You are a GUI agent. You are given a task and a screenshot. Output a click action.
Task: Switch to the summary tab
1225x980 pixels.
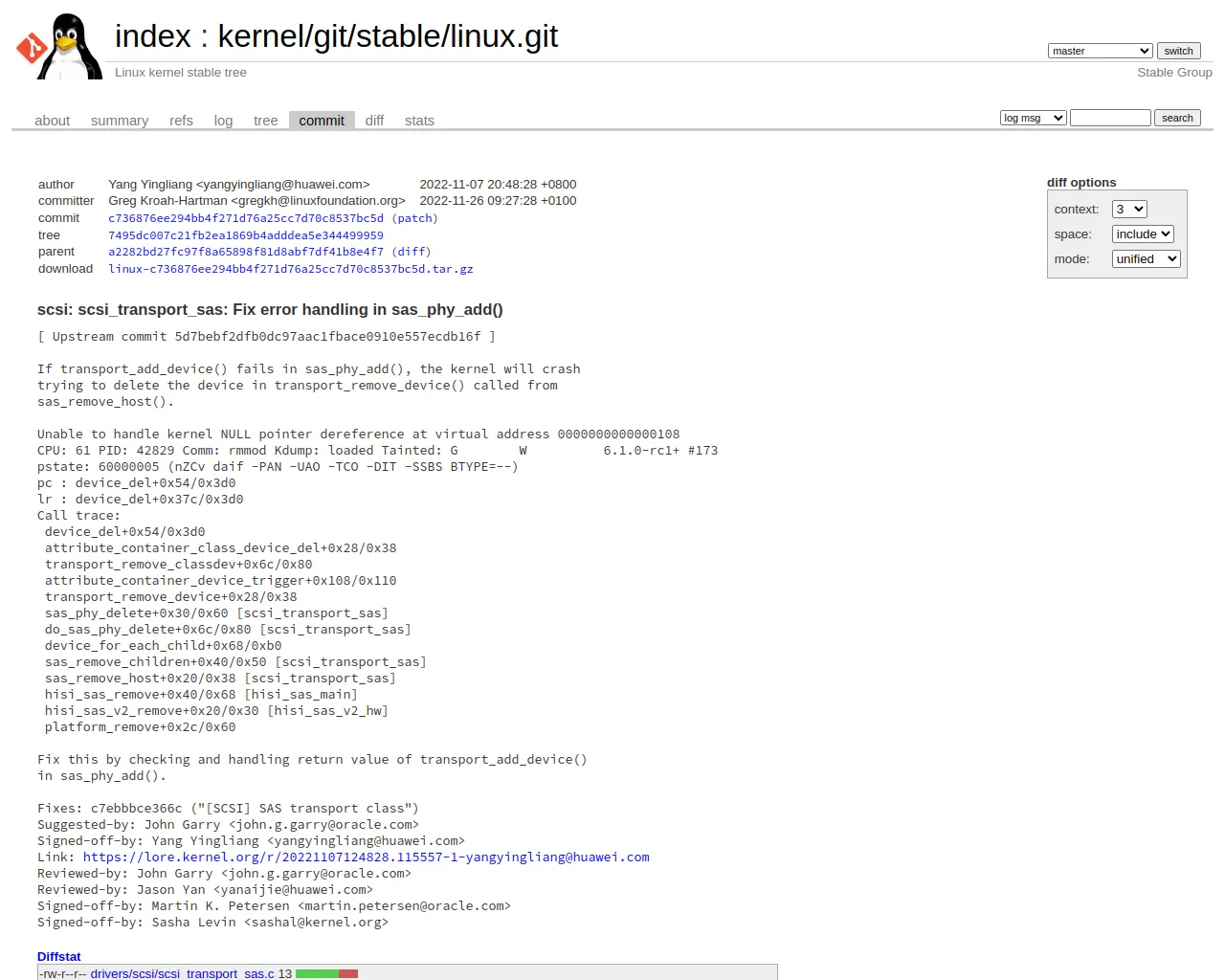coord(120,121)
